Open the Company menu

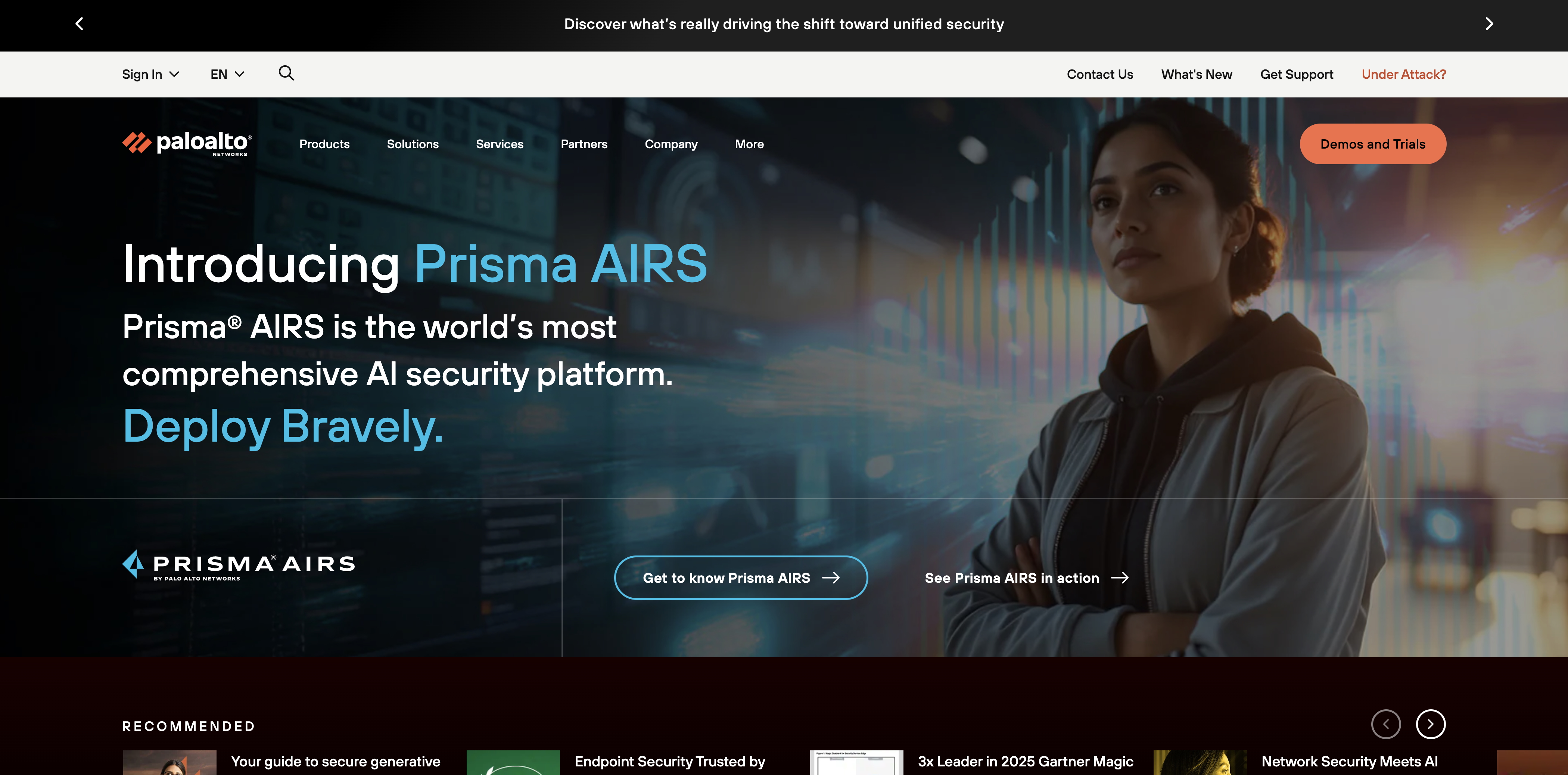671,144
